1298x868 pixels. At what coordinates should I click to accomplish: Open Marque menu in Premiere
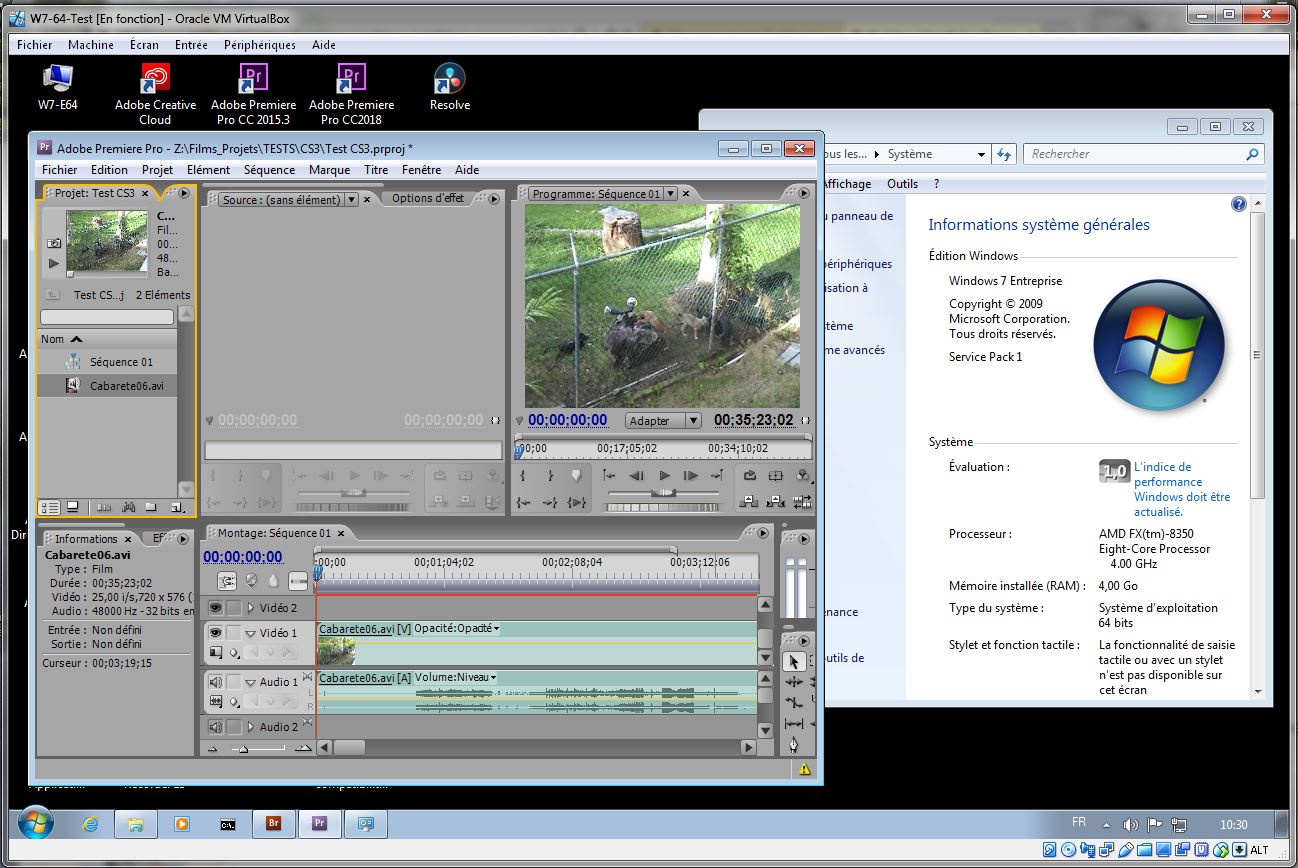(329, 170)
